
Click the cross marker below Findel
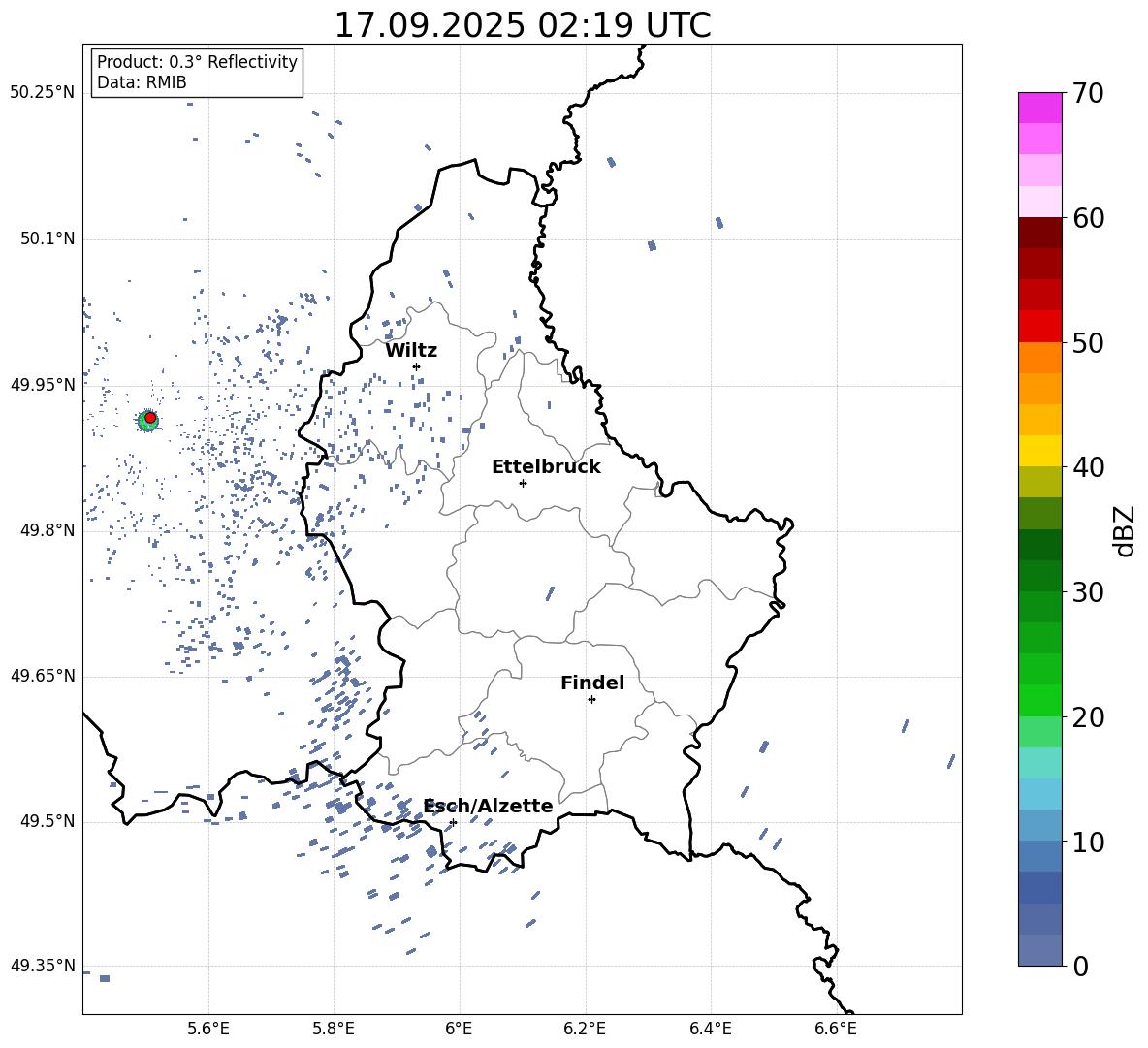pyautogui.click(x=591, y=700)
